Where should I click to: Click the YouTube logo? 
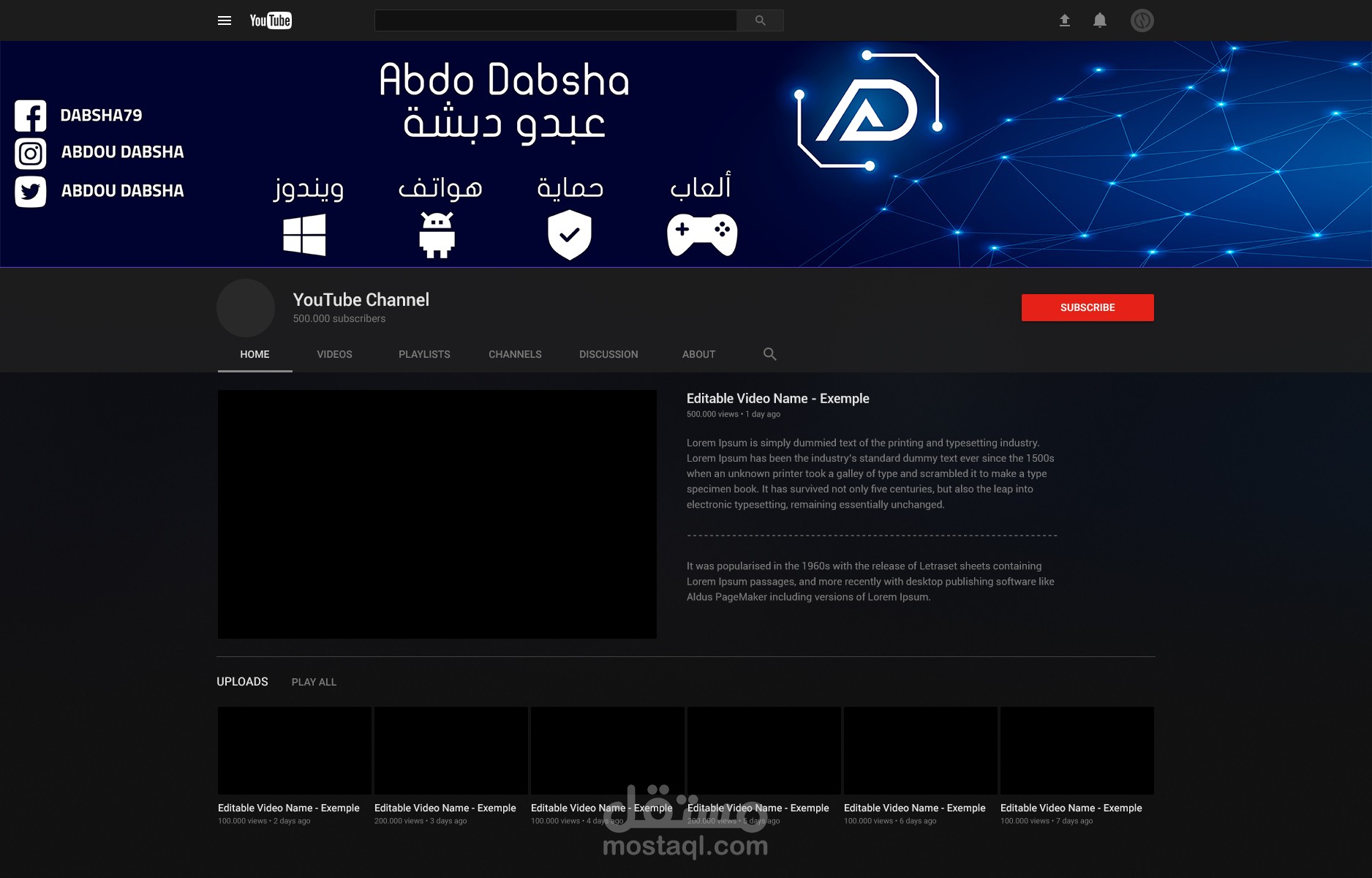[x=271, y=20]
